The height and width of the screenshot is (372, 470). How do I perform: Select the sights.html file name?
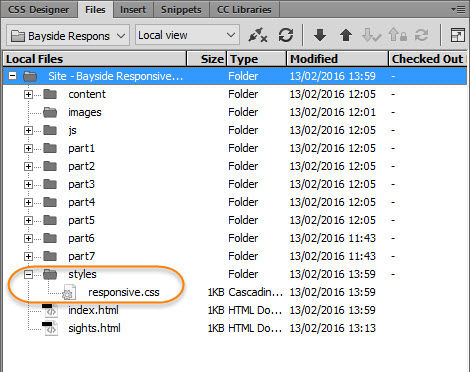tap(94, 328)
